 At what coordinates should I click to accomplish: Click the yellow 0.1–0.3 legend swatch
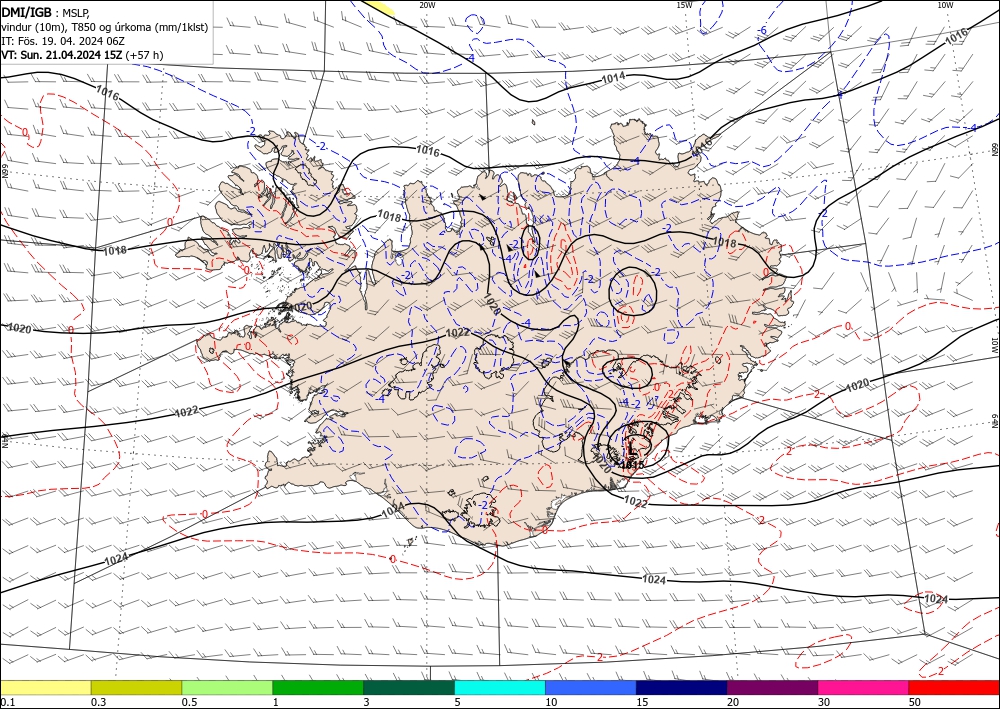pyautogui.click(x=45, y=687)
